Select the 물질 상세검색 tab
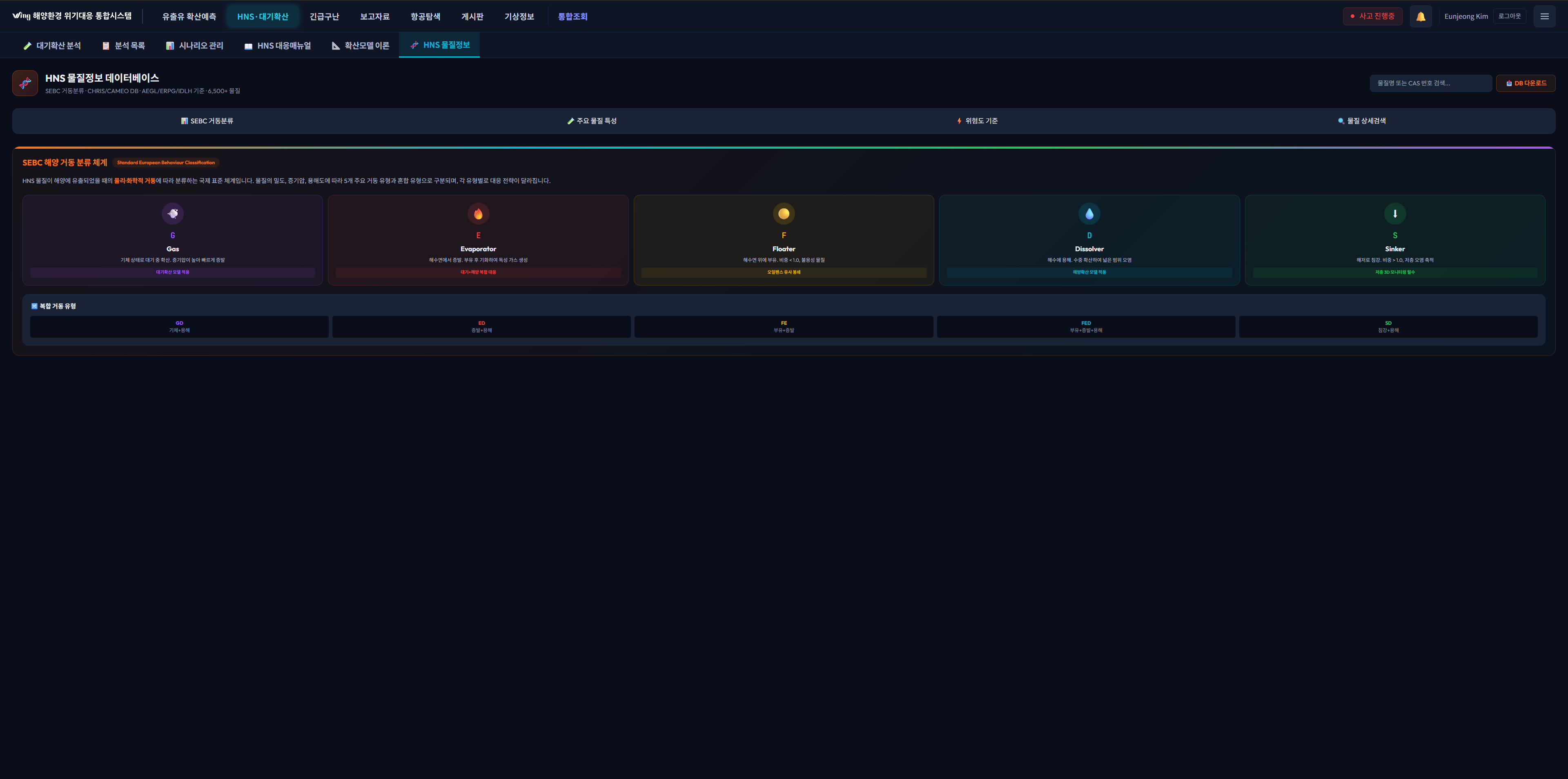 coord(1362,121)
